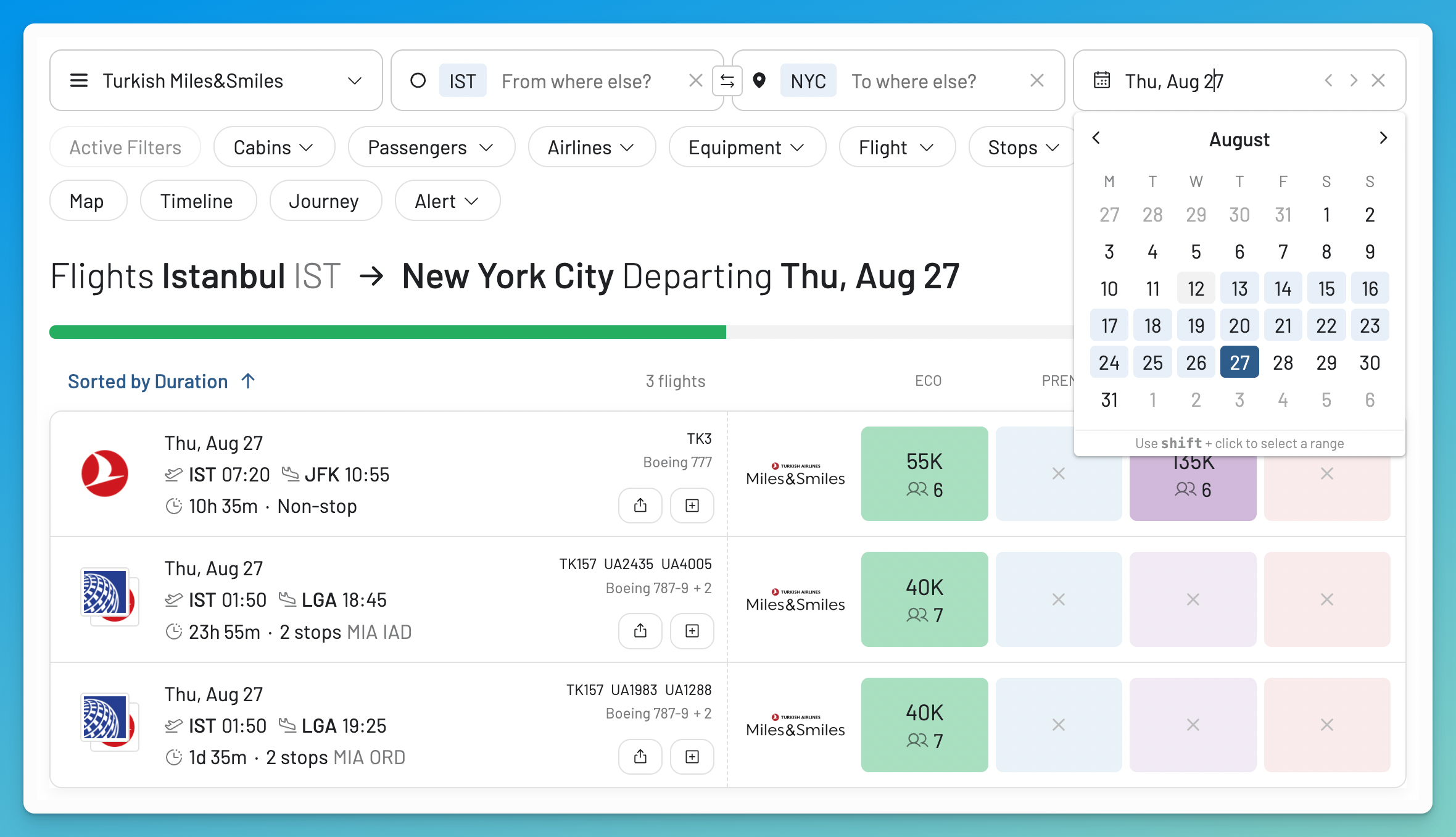Swap origin and destination airports
This screenshot has width=1456, height=837.
point(727,81)
